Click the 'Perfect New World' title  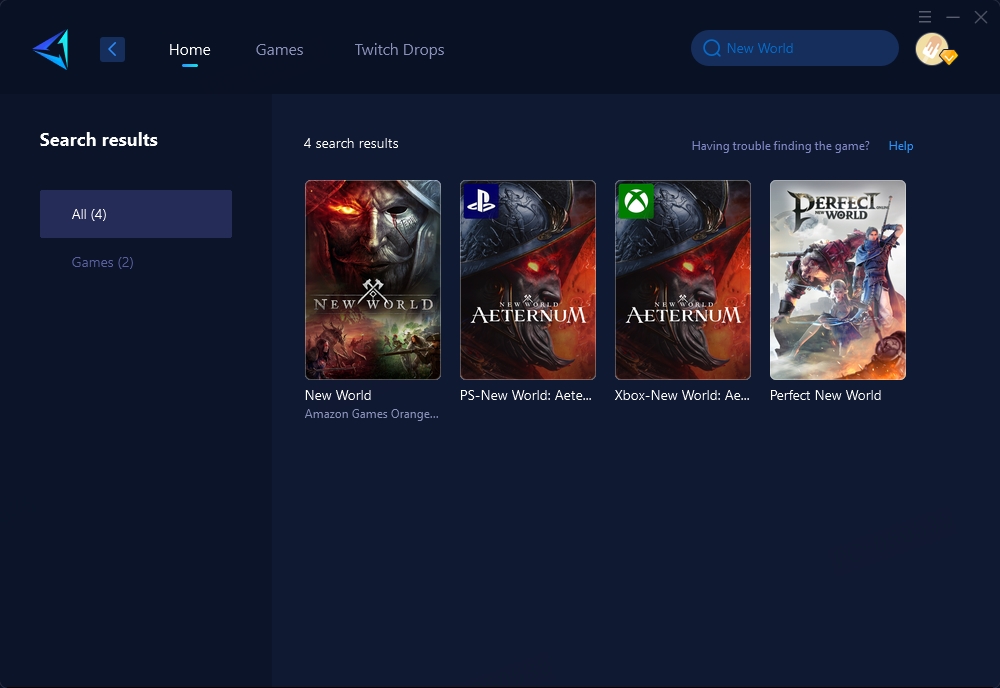825,395
